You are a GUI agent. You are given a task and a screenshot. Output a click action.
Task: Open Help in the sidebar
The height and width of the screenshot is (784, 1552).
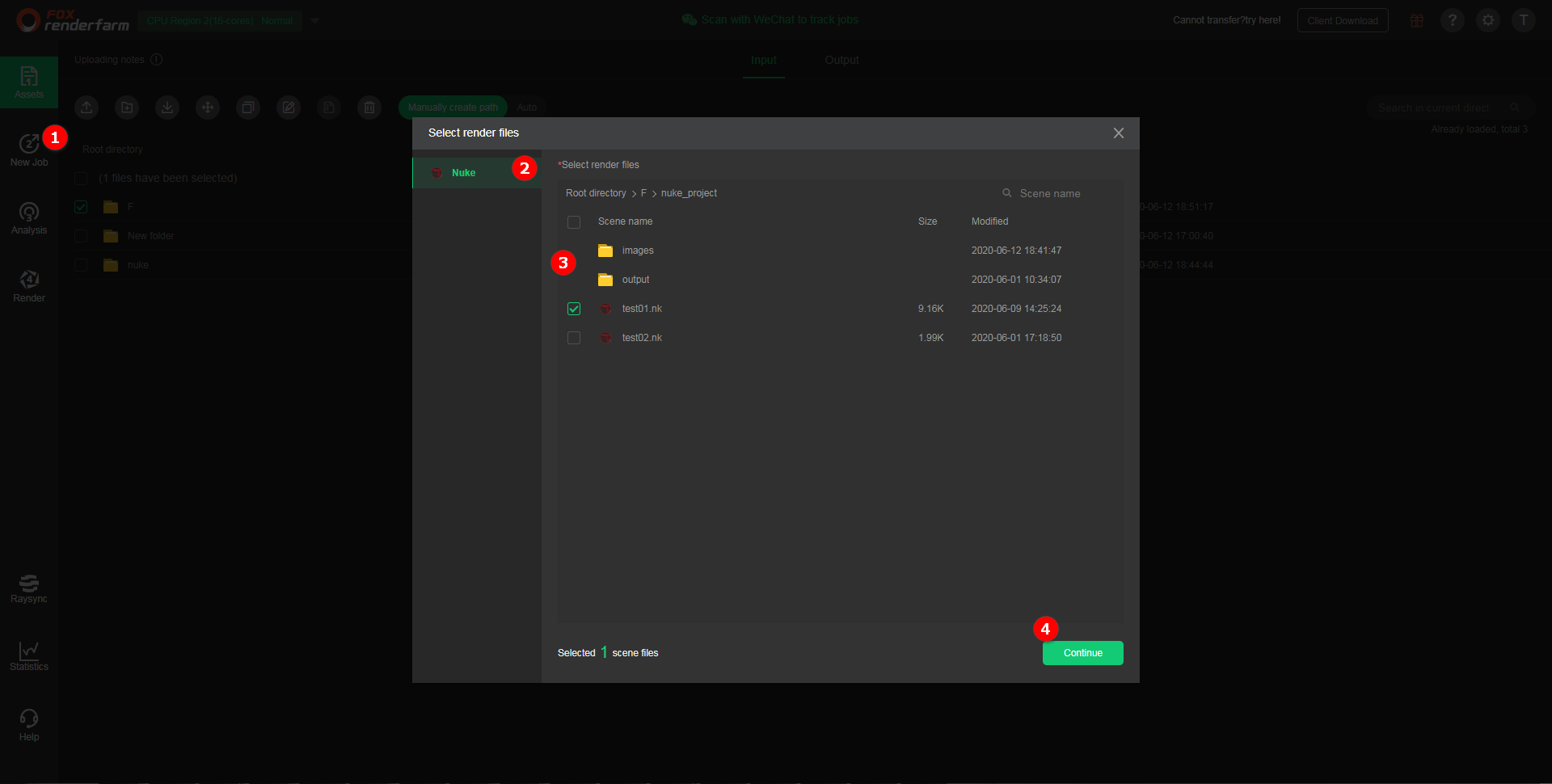point(29,724)
